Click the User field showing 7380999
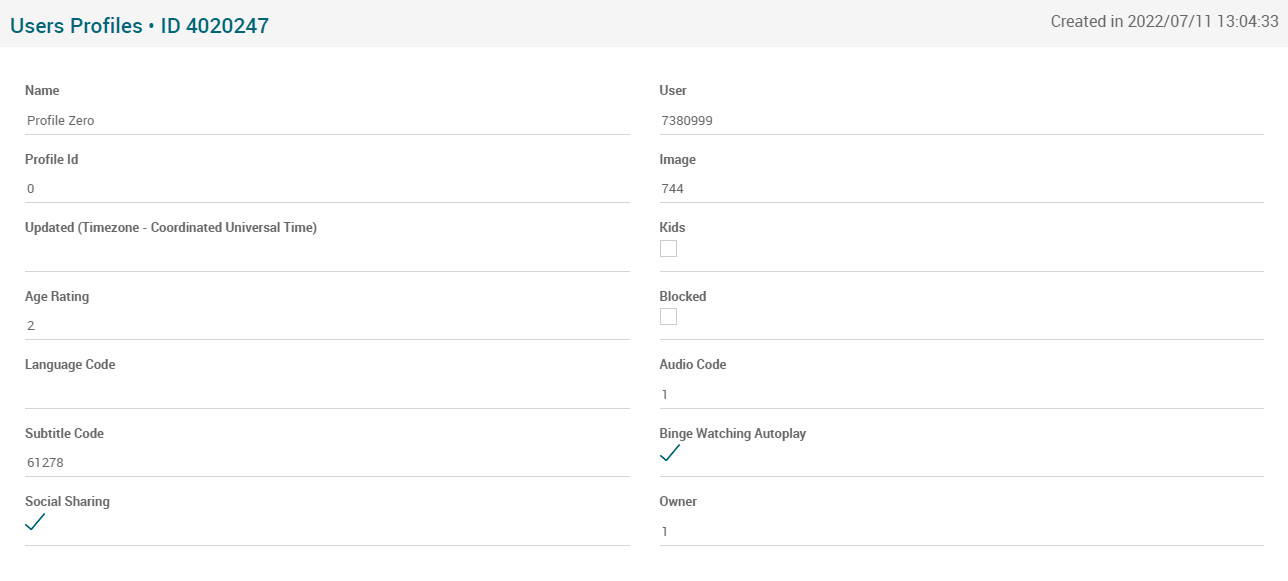The width and height of the screenshot is (1288, 581). 961,120
